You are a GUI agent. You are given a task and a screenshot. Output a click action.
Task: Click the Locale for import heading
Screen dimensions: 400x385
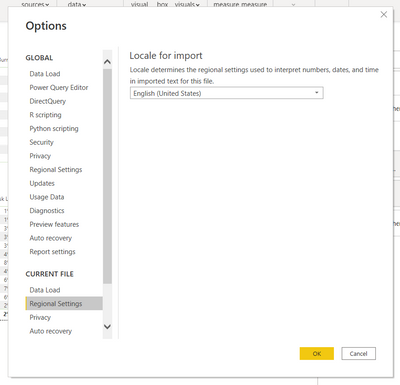[x=166, y=55]
